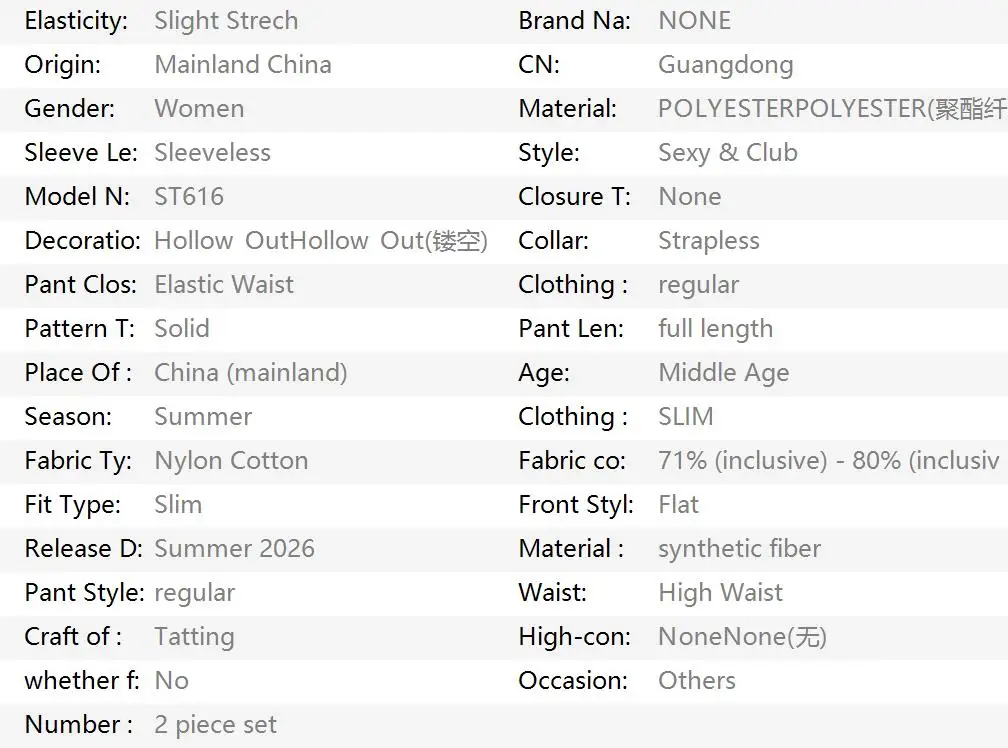Click the 'Middle Age' age value

(x=724, y=373)
